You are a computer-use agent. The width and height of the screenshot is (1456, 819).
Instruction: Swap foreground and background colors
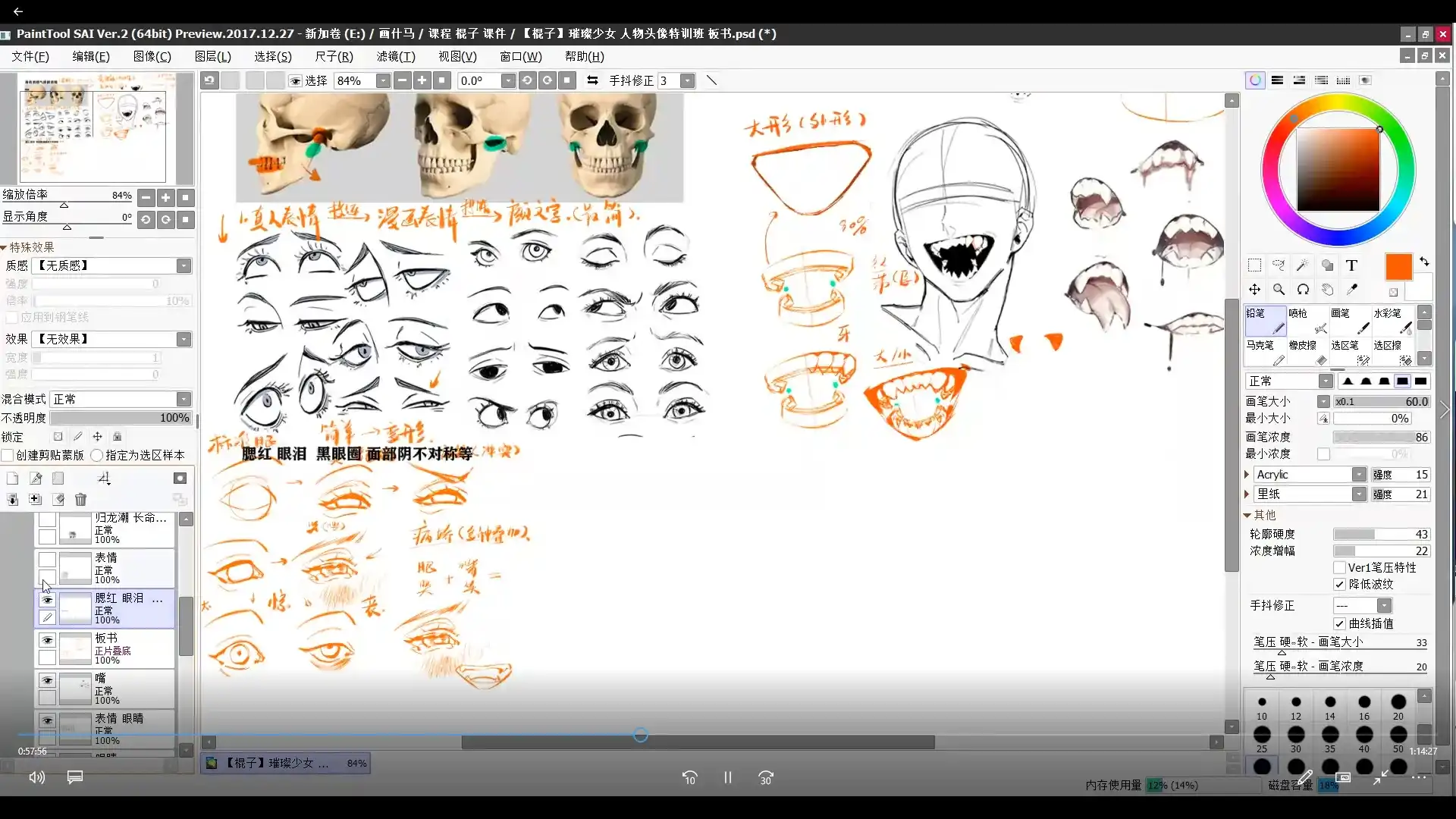pos(1424,262)
